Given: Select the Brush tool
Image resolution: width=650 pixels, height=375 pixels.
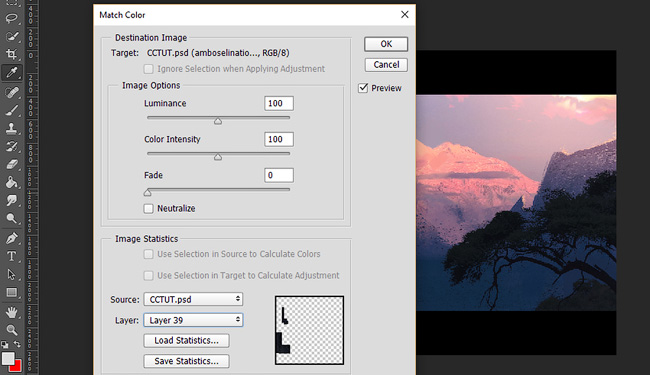Looking at the screenshot, I should tap(12, 110).
